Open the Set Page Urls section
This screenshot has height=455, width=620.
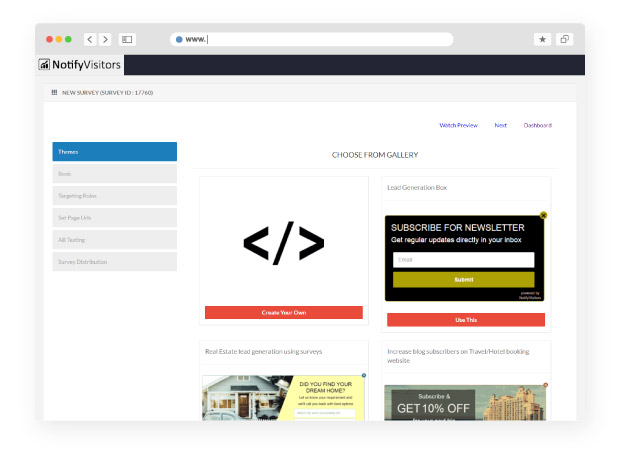115,218
